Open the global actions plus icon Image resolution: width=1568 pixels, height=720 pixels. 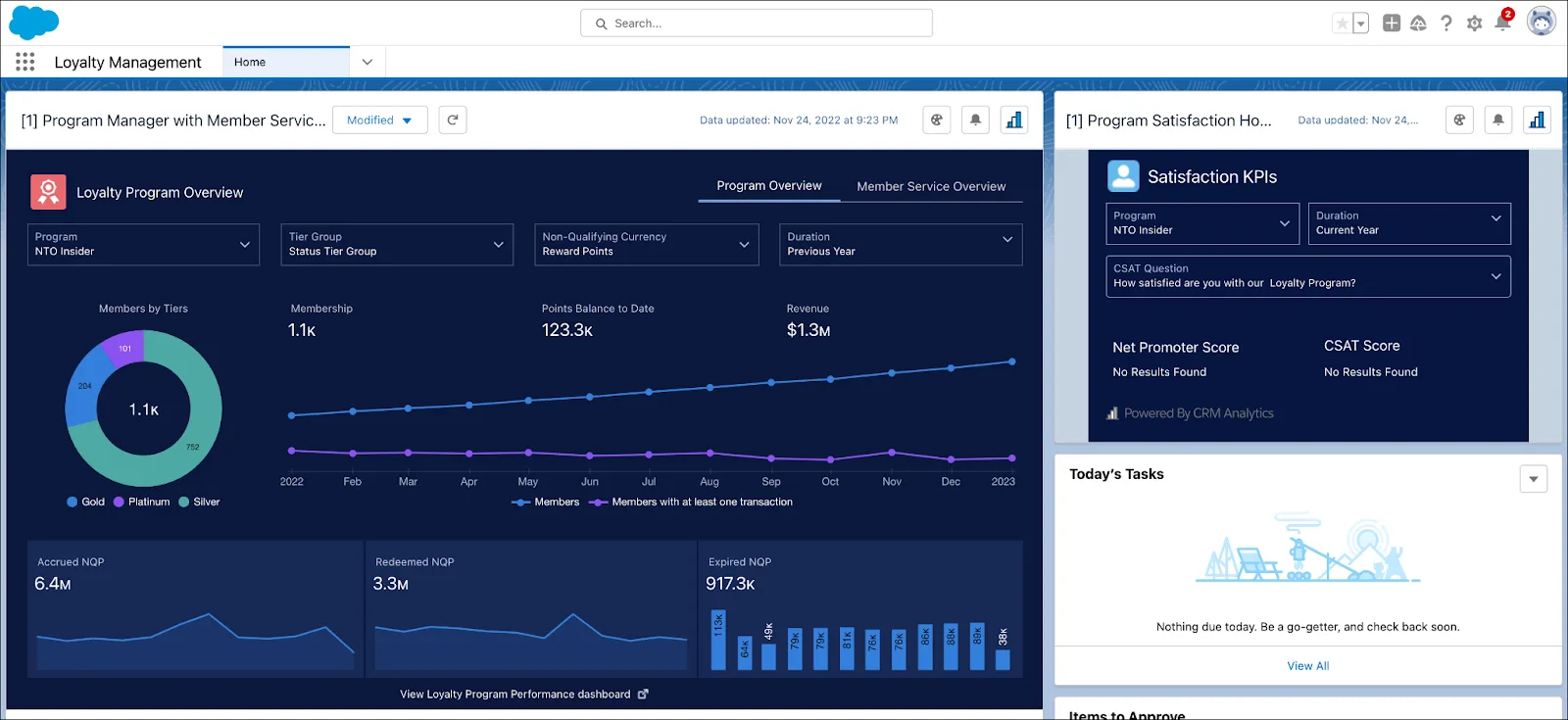coord(1392,23)
